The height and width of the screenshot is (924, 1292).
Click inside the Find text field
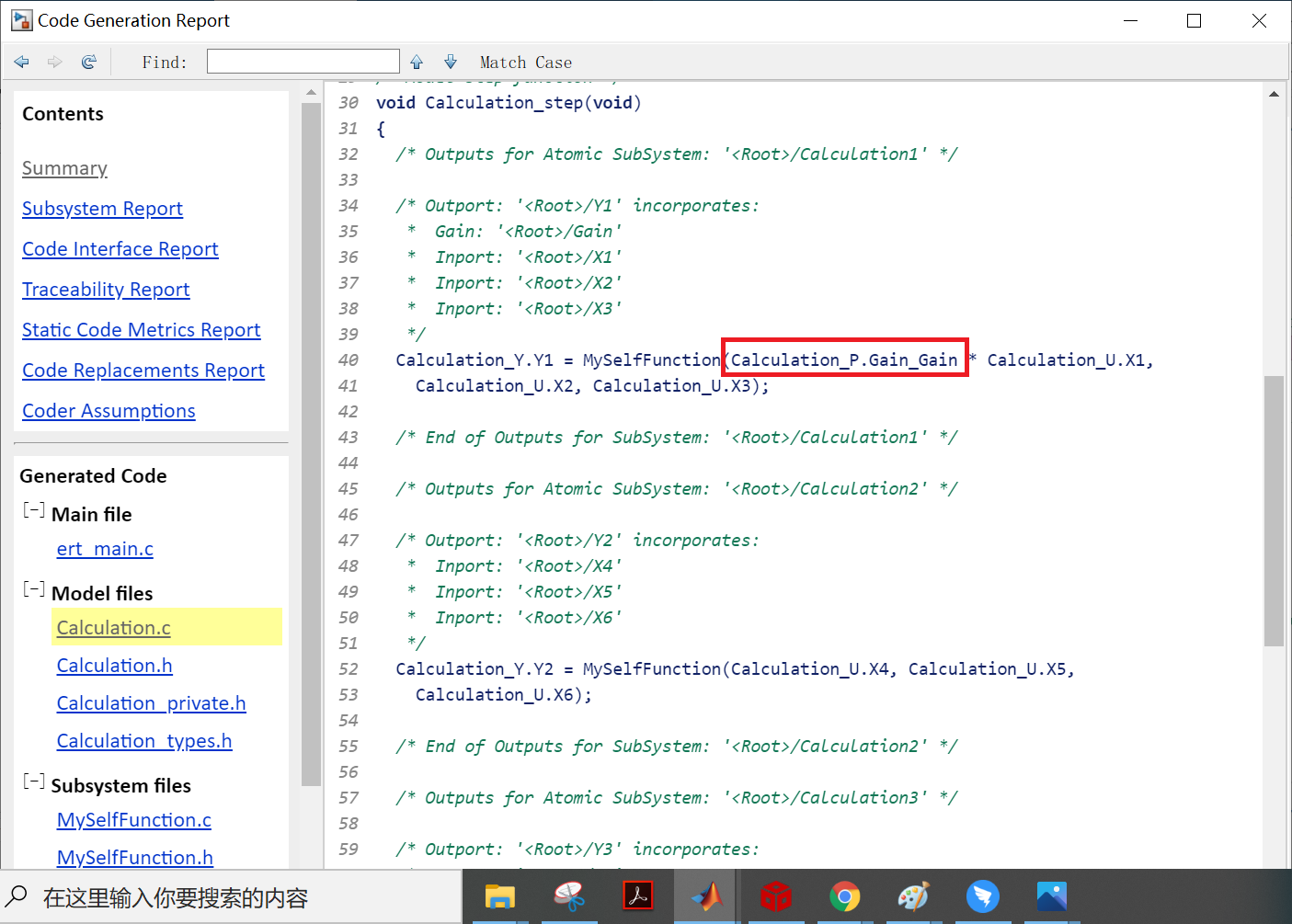click(x=303, y=62)
